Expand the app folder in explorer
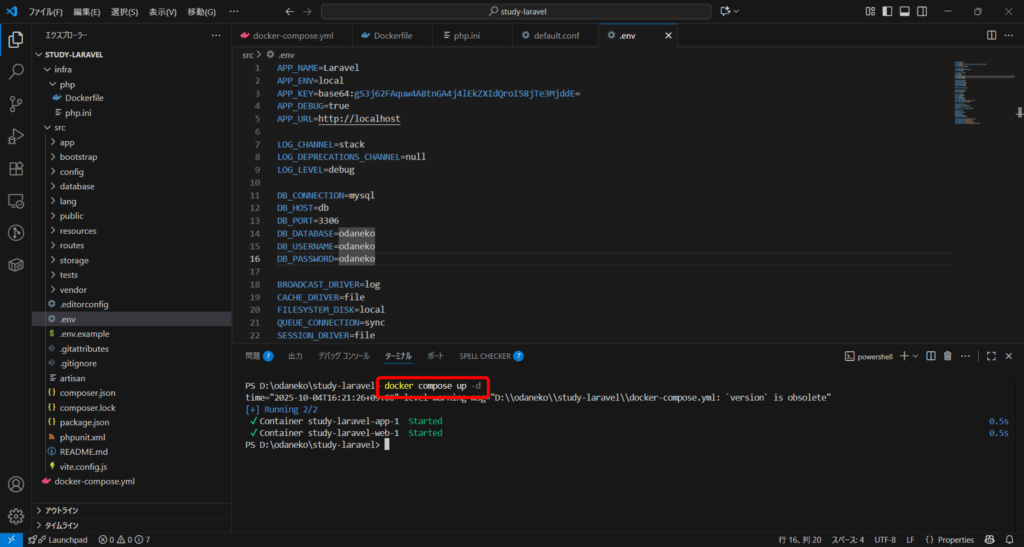This screenshot has width=1024, height=547. 67,143
